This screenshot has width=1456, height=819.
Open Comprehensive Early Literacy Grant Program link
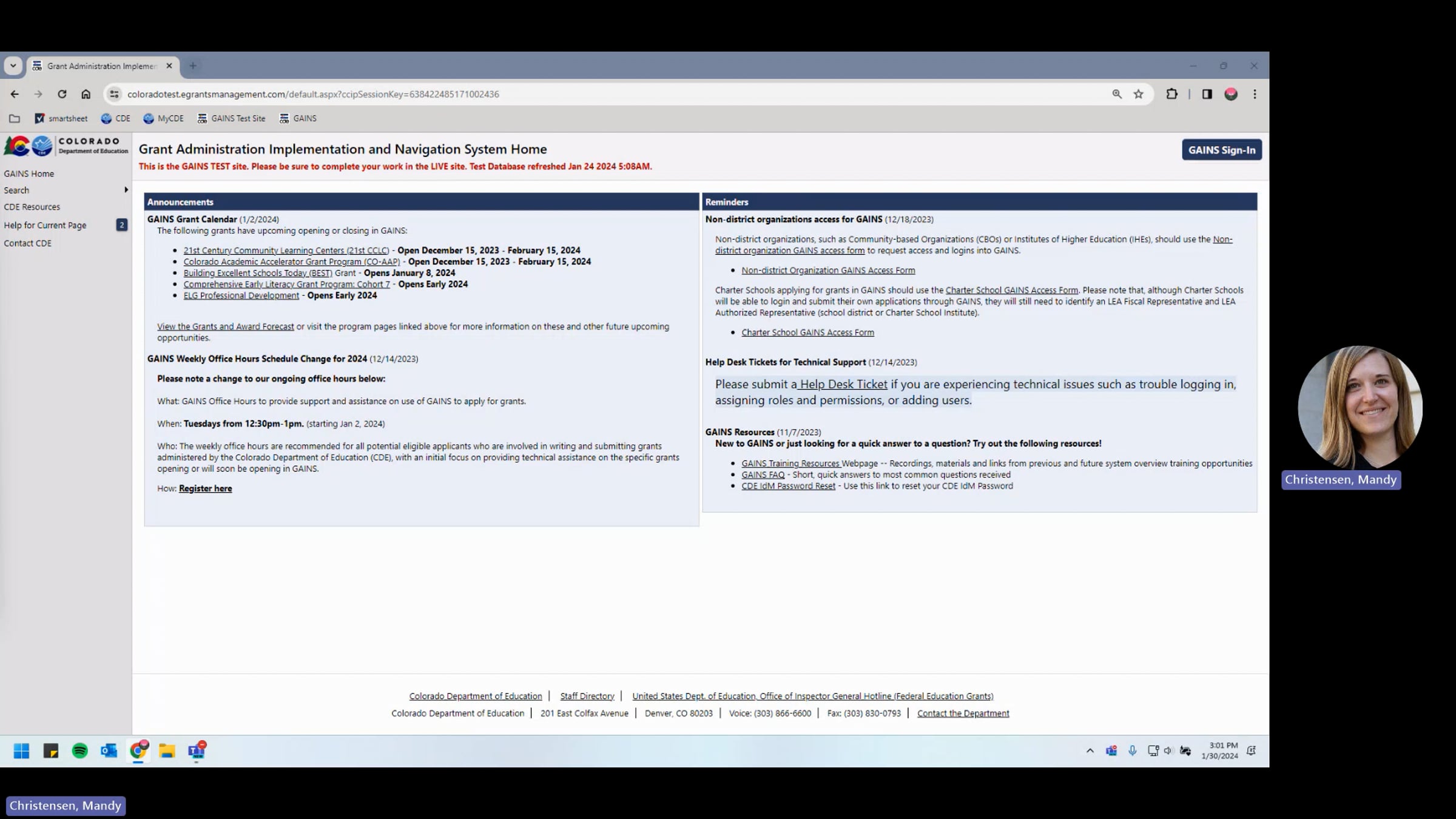287,285
